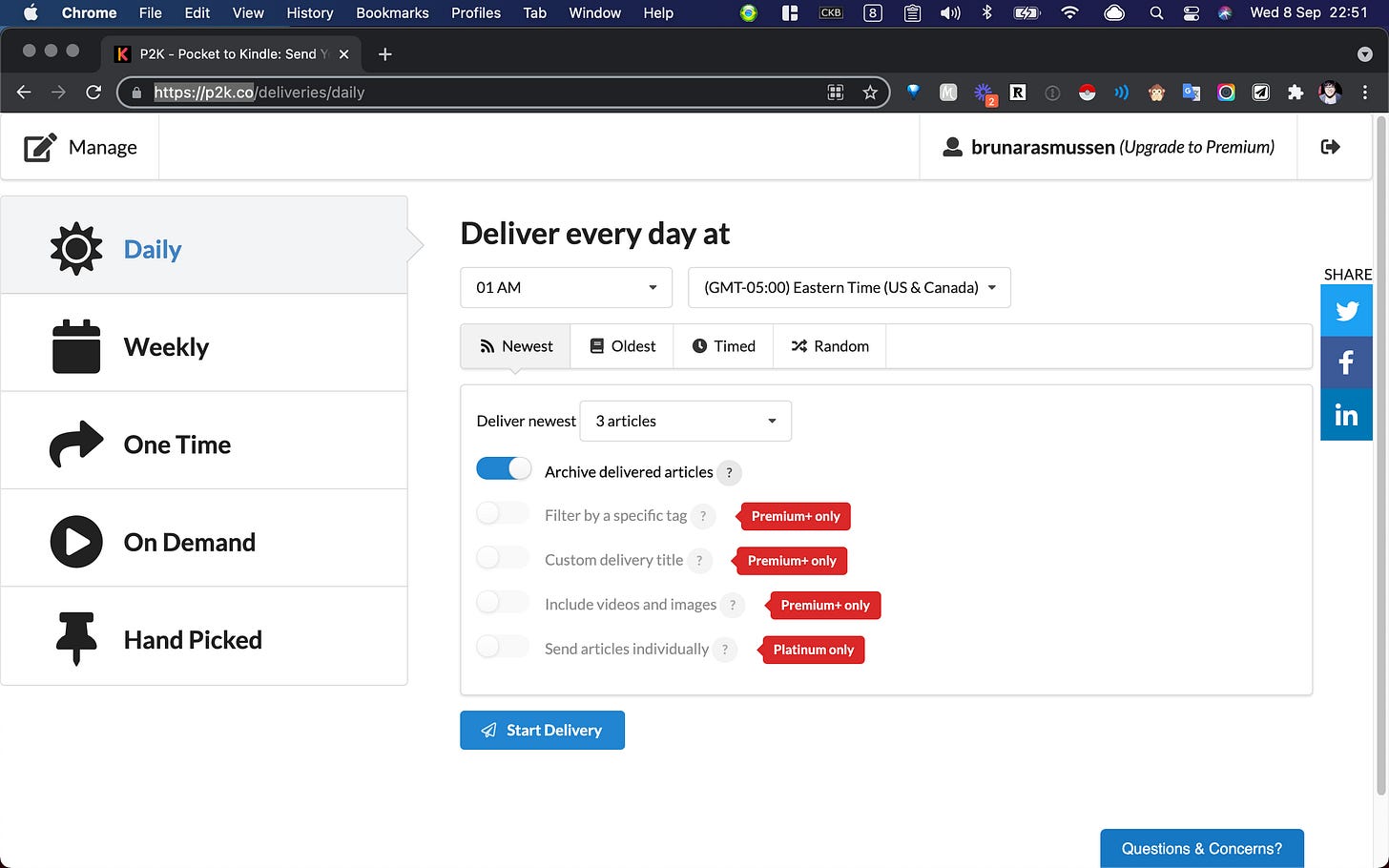Click the logout icon at top right
Viewport: 1389px width, 868px height.
click(x=1331, y=147)
